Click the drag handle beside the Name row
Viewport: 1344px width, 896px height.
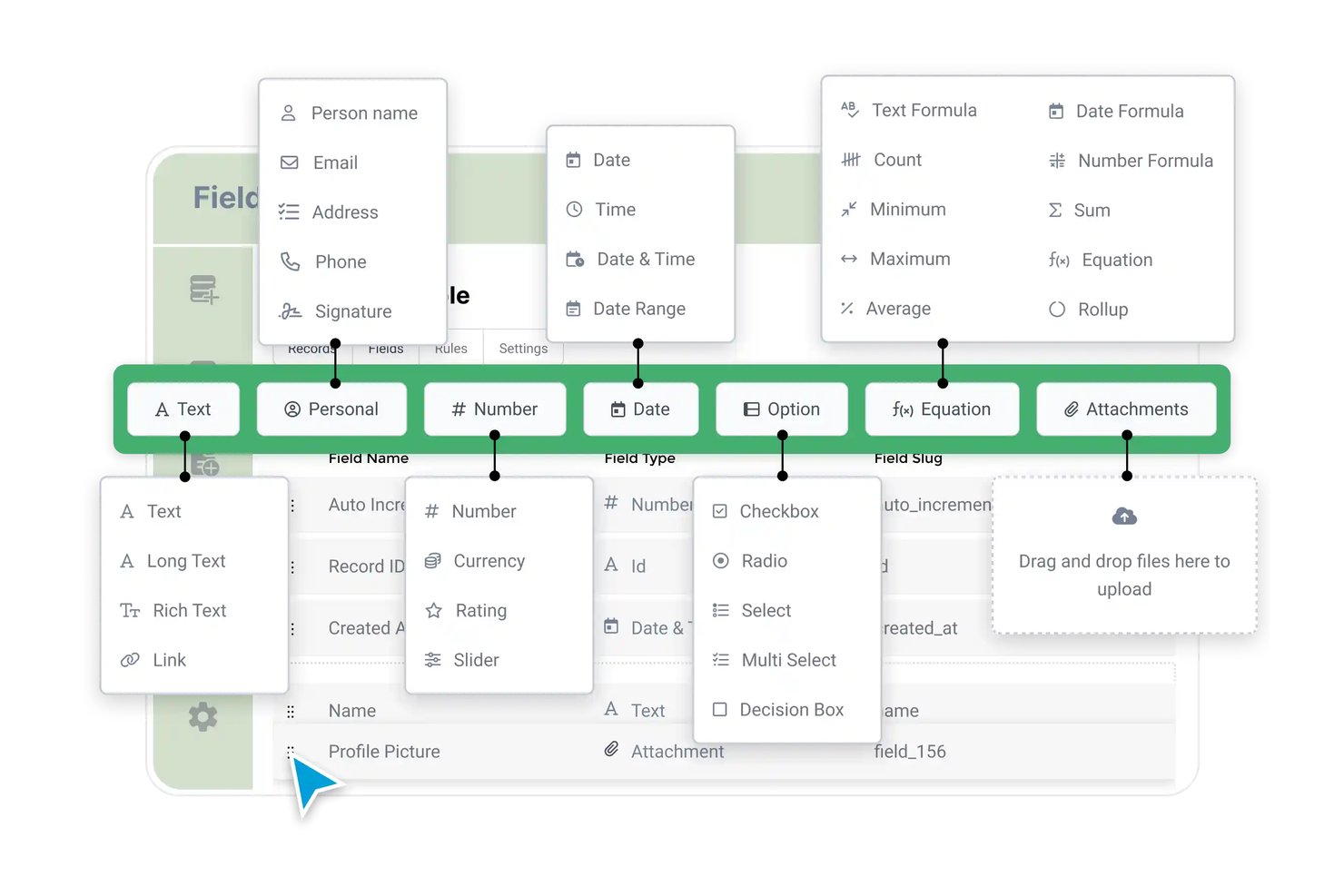coord(291,712)
